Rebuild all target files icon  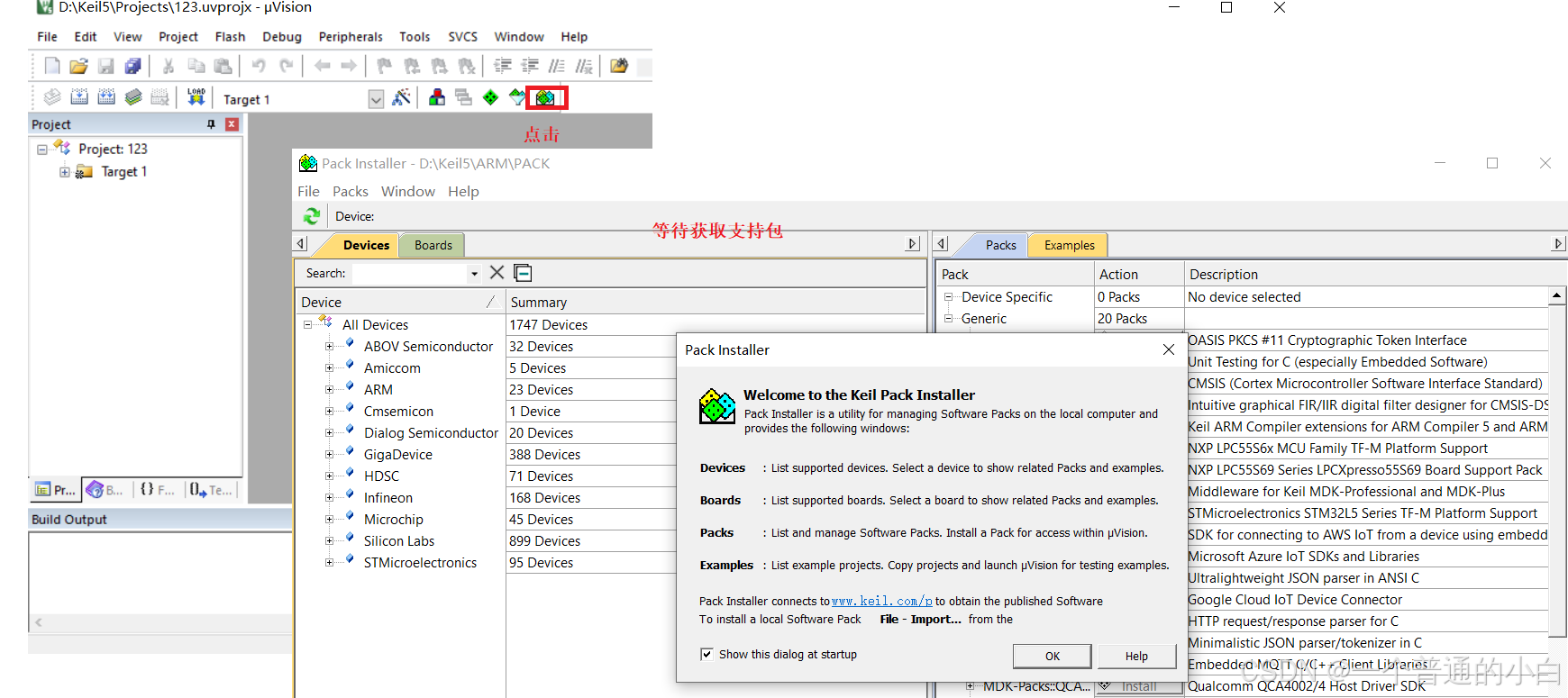106,97
